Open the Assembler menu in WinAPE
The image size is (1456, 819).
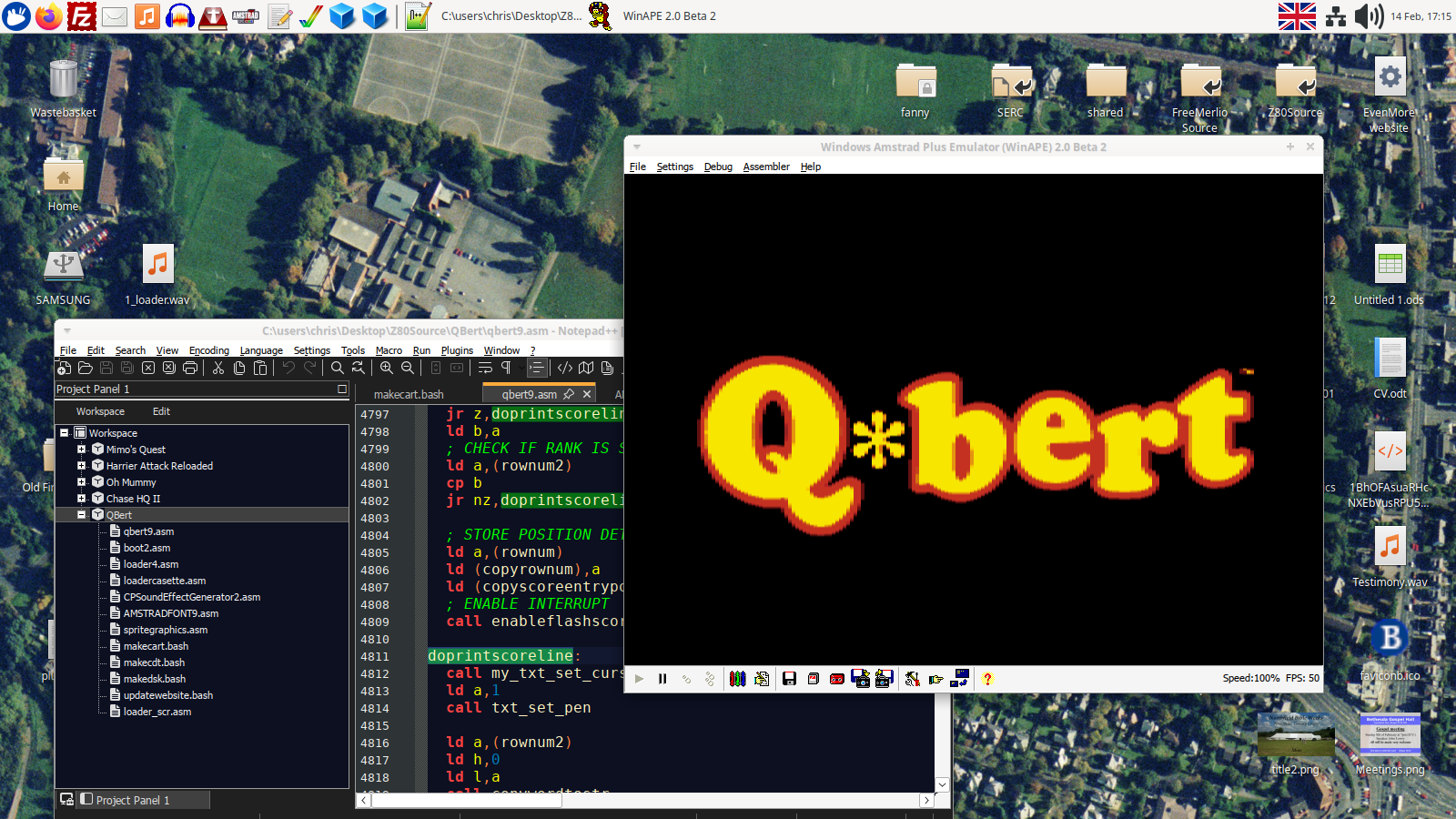[766, 167]
